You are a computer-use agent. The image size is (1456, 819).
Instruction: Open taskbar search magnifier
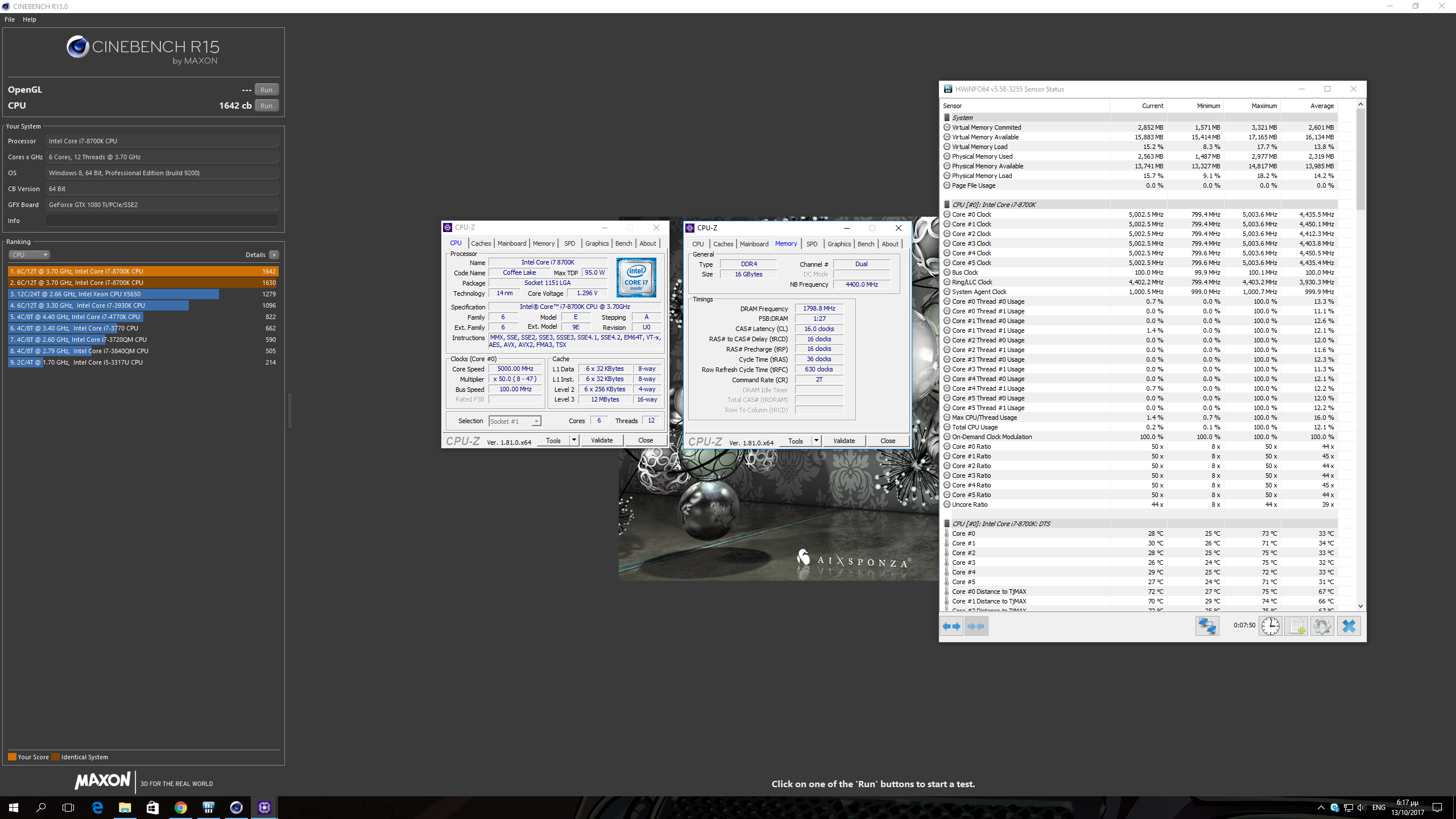41,807
